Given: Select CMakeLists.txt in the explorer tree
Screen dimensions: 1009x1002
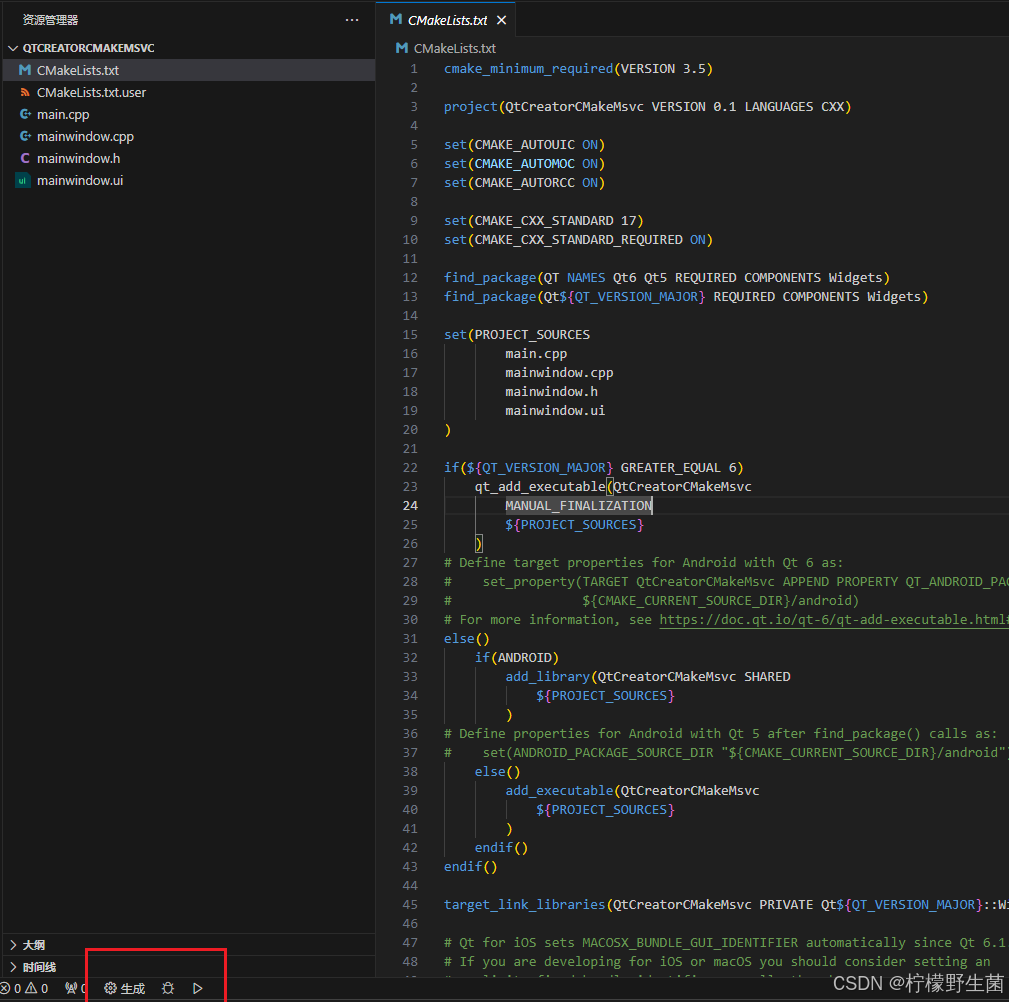Looking at the screenshot, I should point(77,71).
